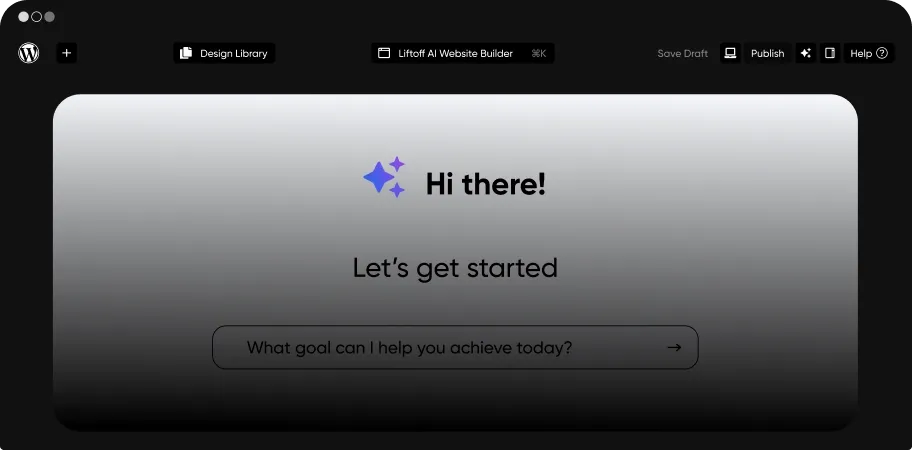The width and height of the screenshot is (912, 450).
Task: Toggle the settings sidebar panel icon
Action: pyautogui.click(x=830, y=53)
